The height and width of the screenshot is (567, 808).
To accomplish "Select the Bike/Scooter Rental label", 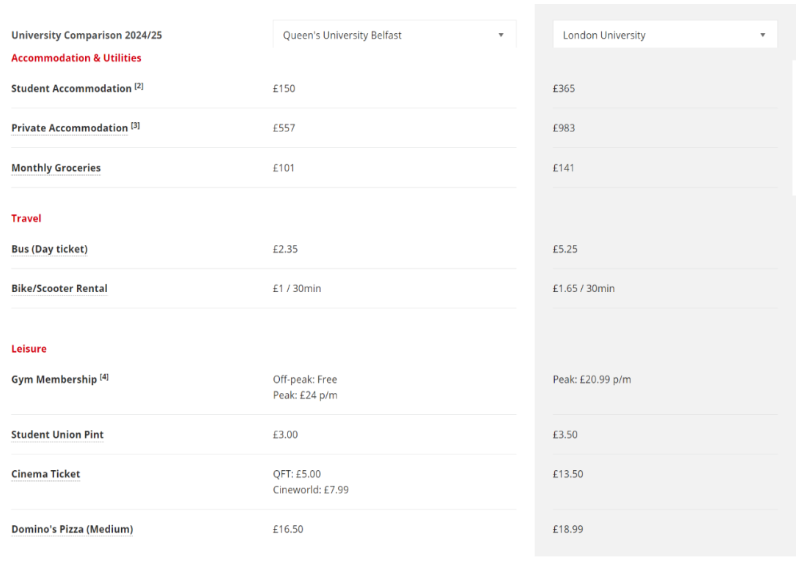I will click(59, 289).
